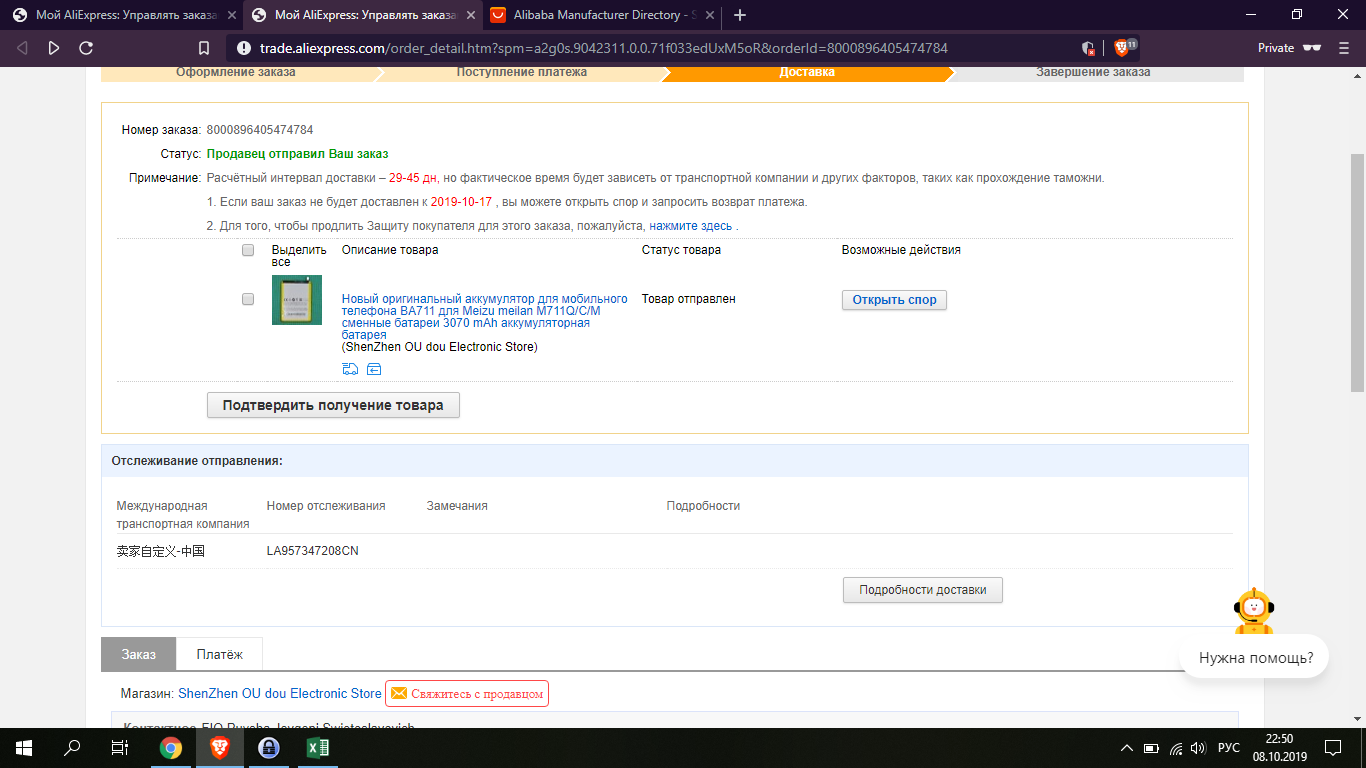The image size is (1366, 768).
Task: Select order number 8000896405474784
Action: point(260,130)
